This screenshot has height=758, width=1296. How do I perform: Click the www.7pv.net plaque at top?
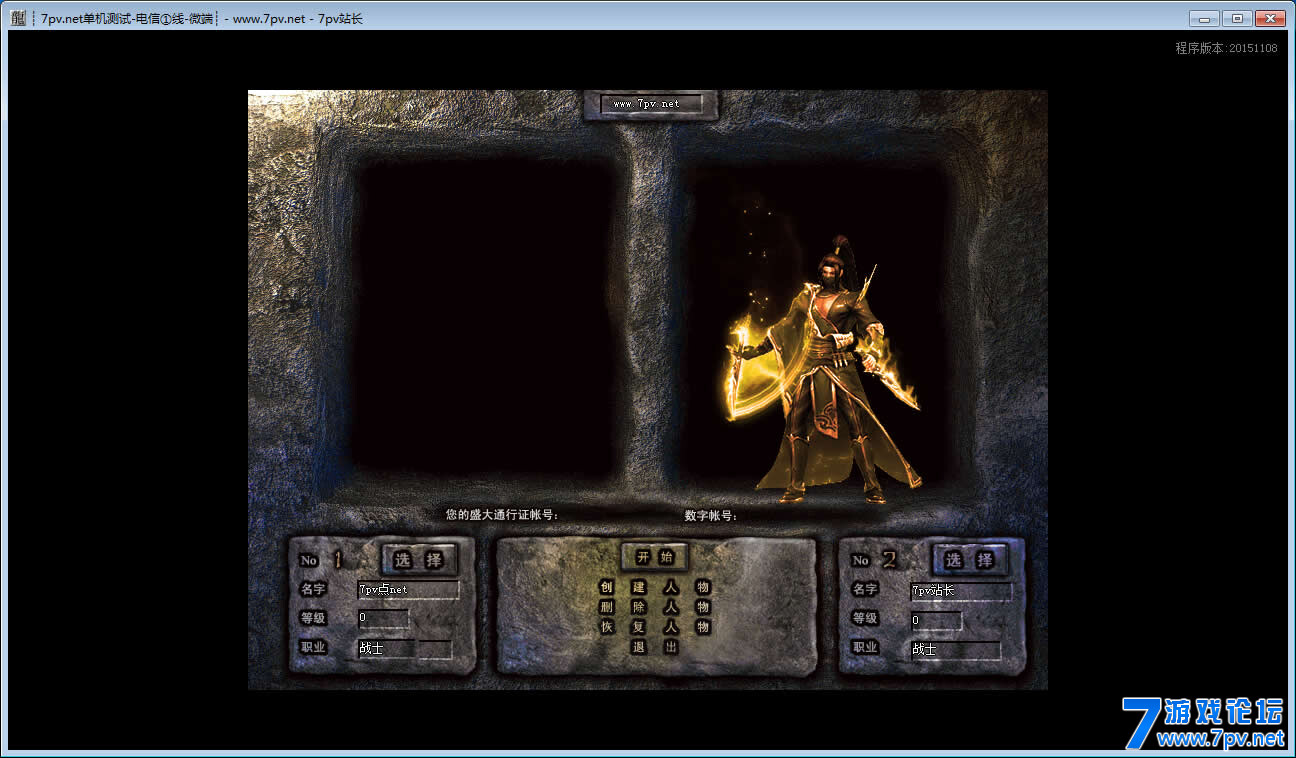pos(651,104)
